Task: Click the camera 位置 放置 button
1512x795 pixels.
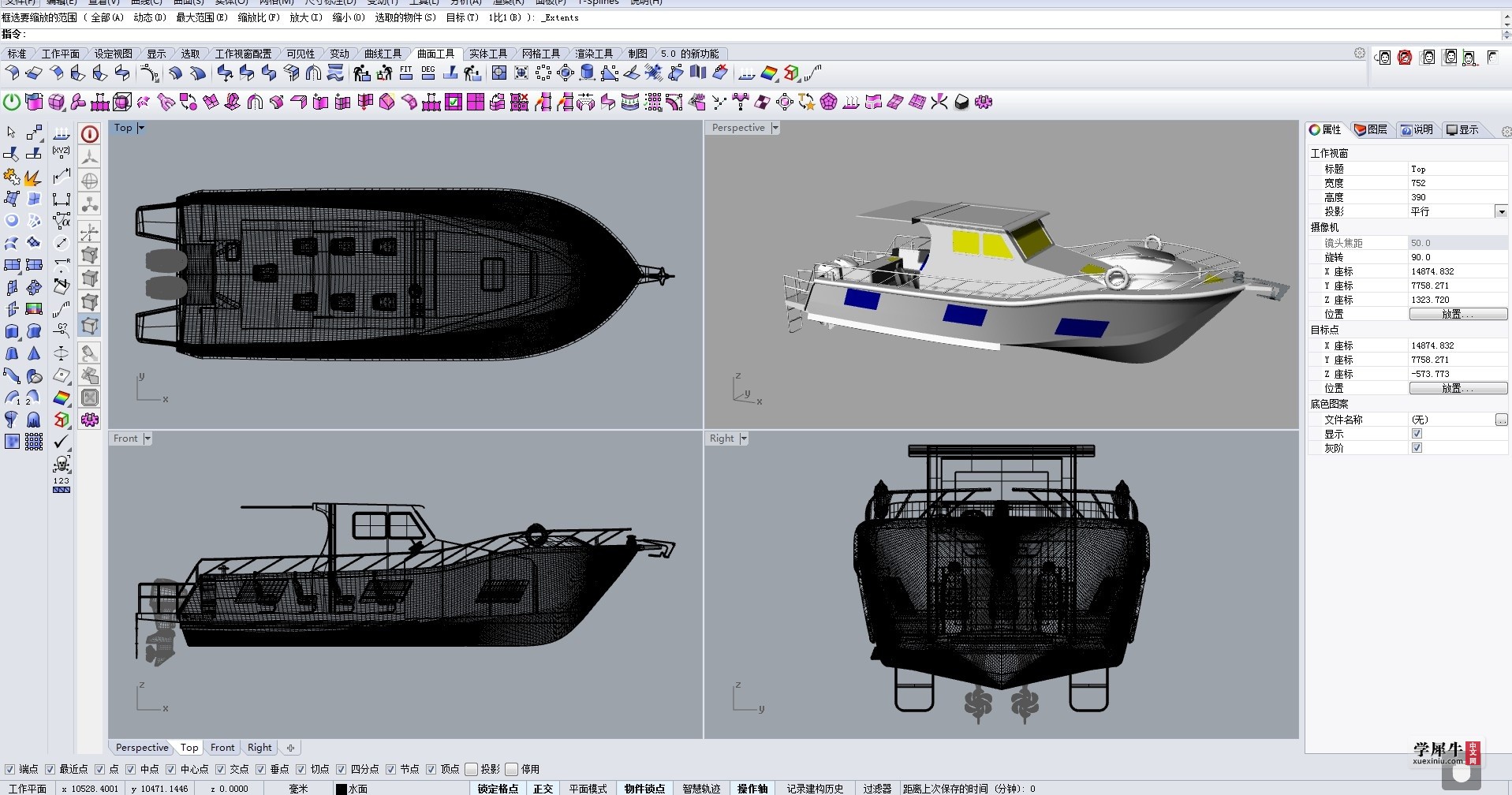Action: (1458, 314)
